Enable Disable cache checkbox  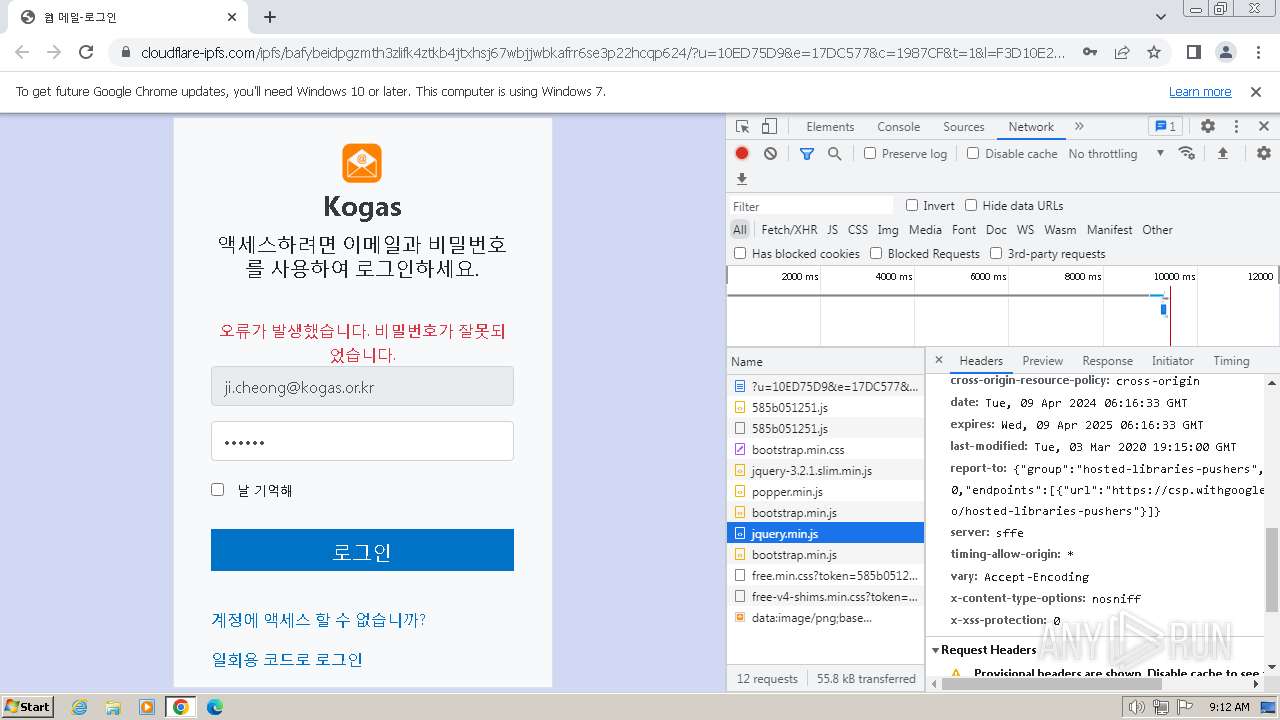(x=973, y=153)
